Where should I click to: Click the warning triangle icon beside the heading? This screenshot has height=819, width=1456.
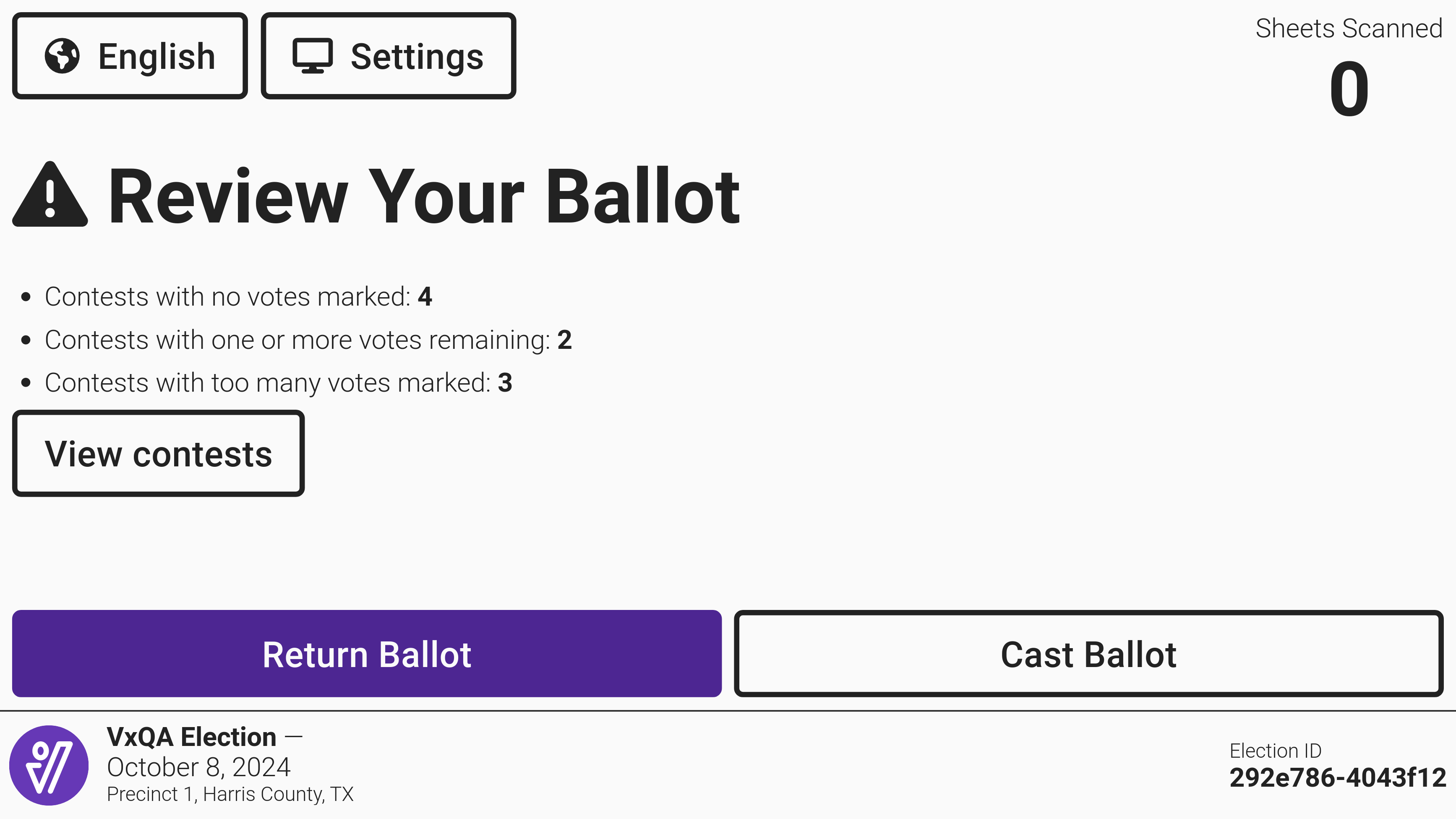pyautogui.click(x=50, y=195)
